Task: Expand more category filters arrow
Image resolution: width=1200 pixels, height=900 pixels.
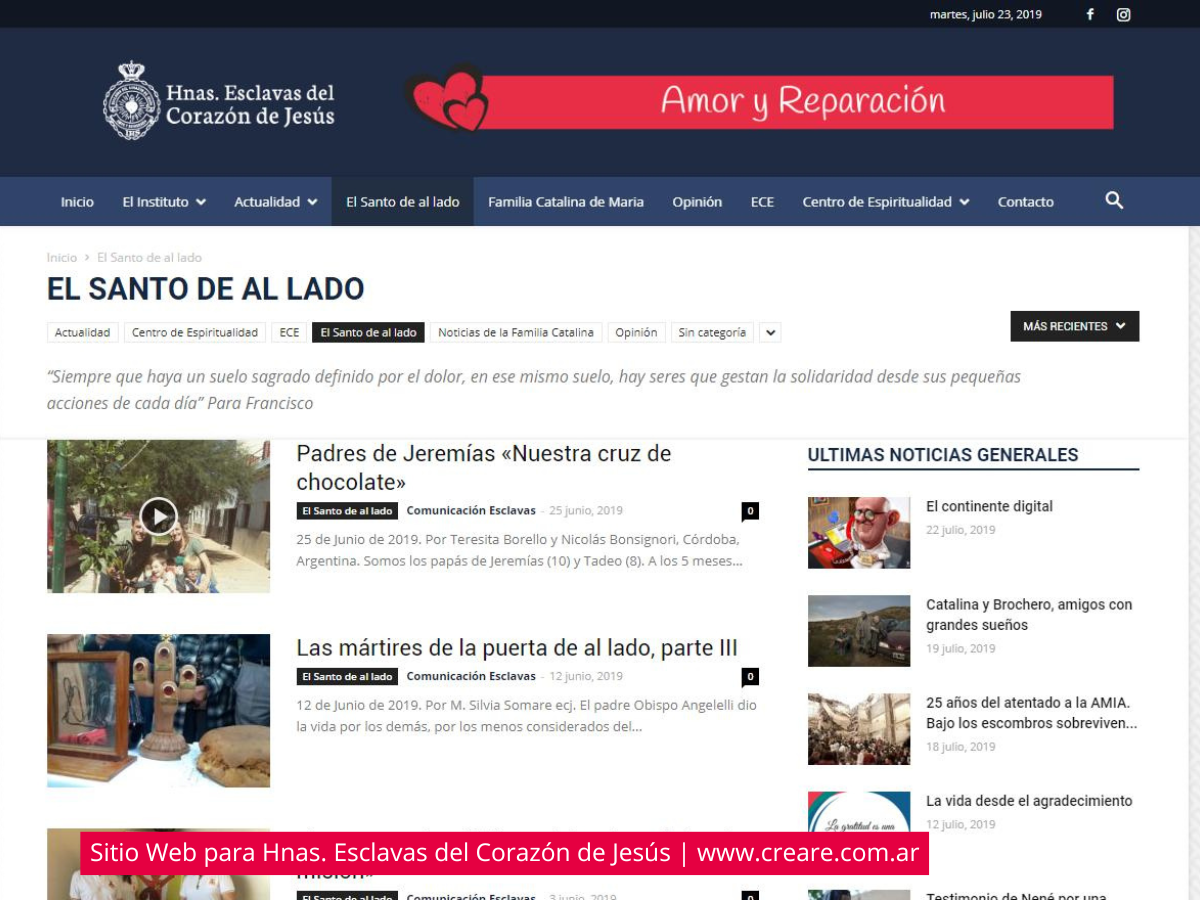Action: click(x=769, y=333)
